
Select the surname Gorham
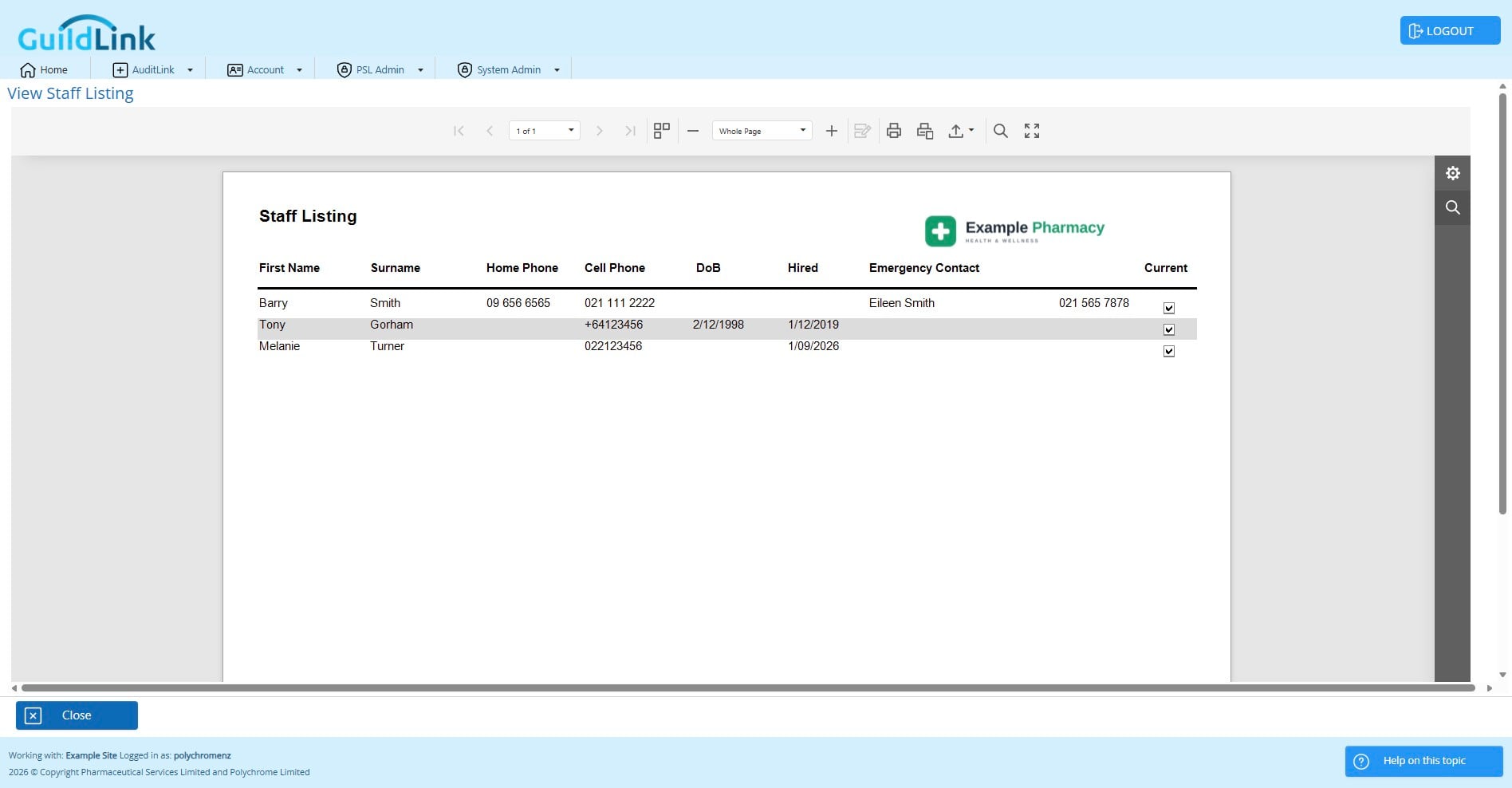pyautogui.click(x=392, y=325)
